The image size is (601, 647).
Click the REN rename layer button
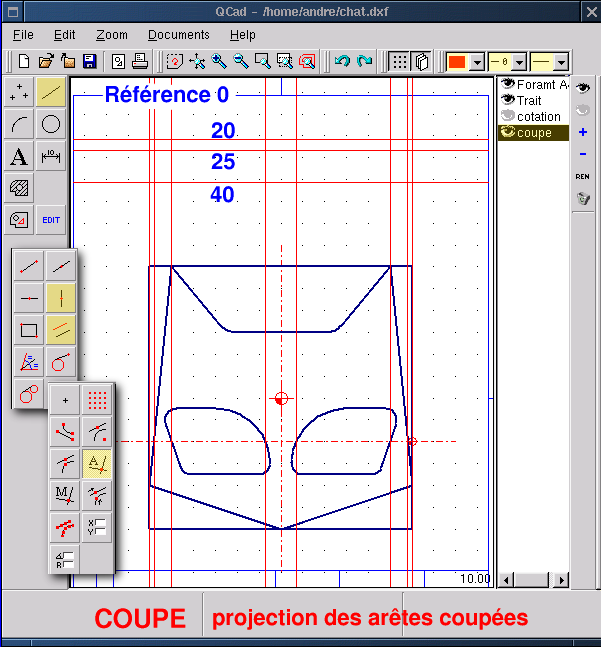[x=583, y=176]
